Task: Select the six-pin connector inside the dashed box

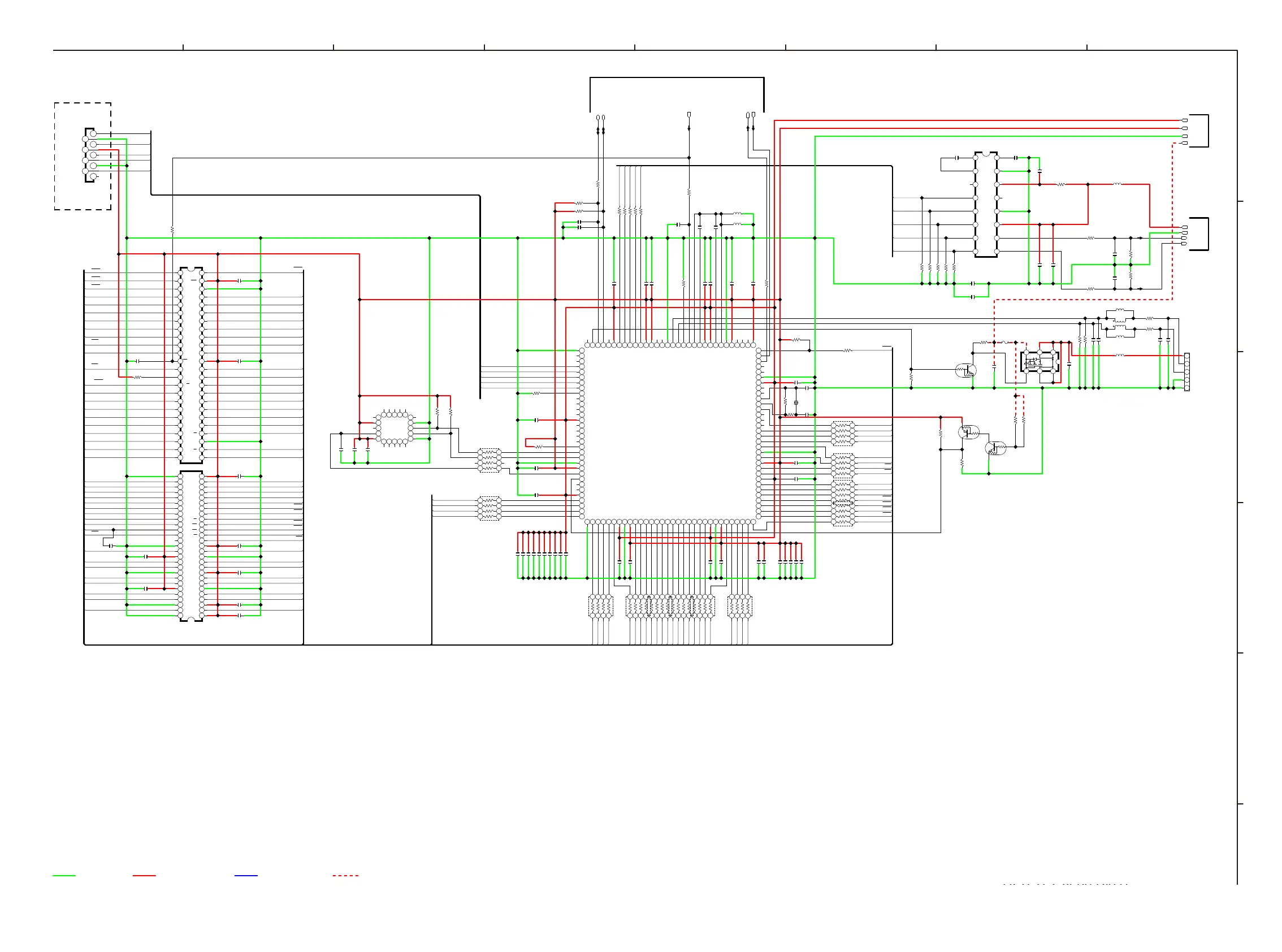Action: (89, 155)
